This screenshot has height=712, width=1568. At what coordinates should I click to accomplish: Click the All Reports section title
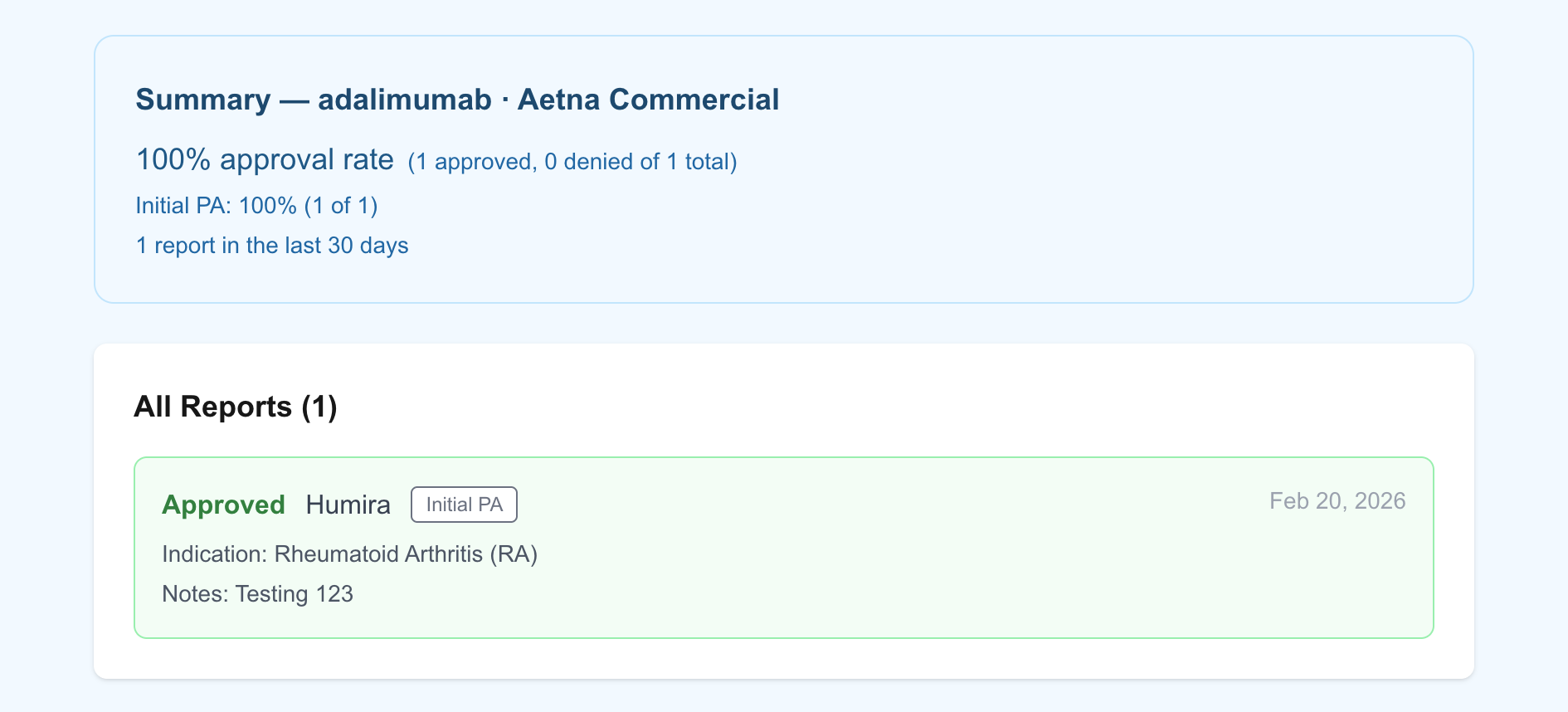click(x=212, y=407)
